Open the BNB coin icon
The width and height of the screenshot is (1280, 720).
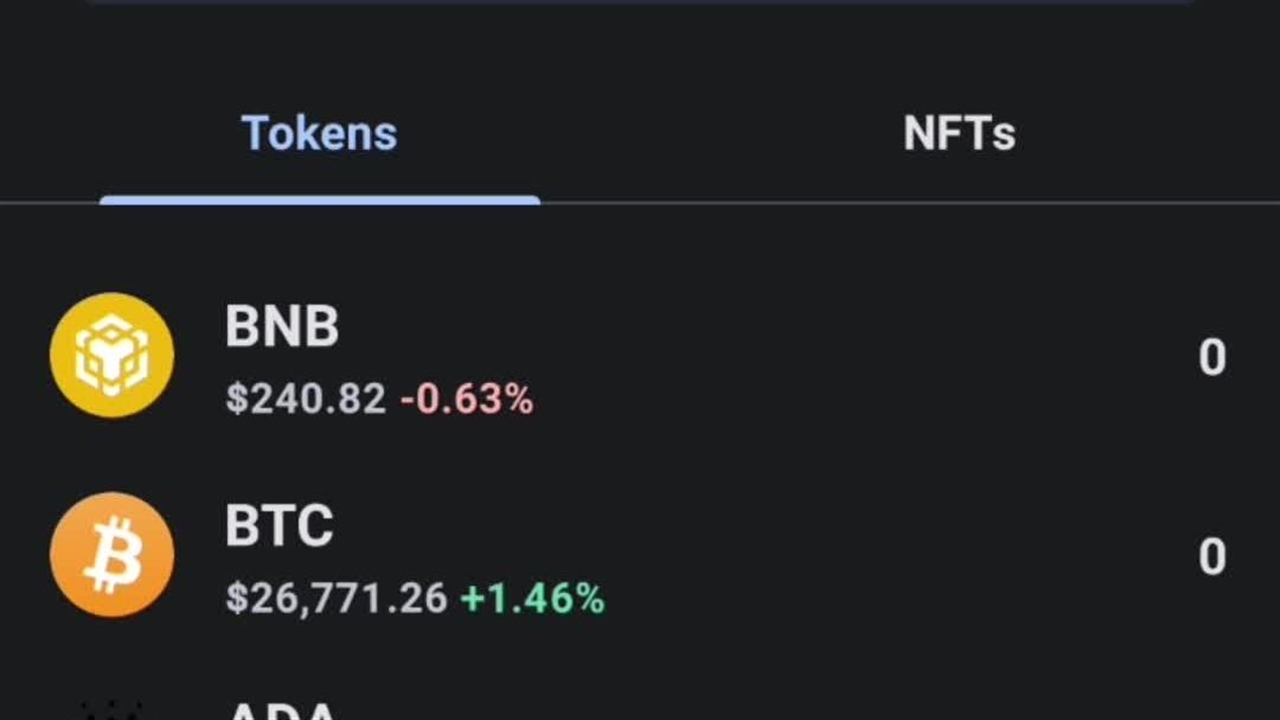click(112, 355)
